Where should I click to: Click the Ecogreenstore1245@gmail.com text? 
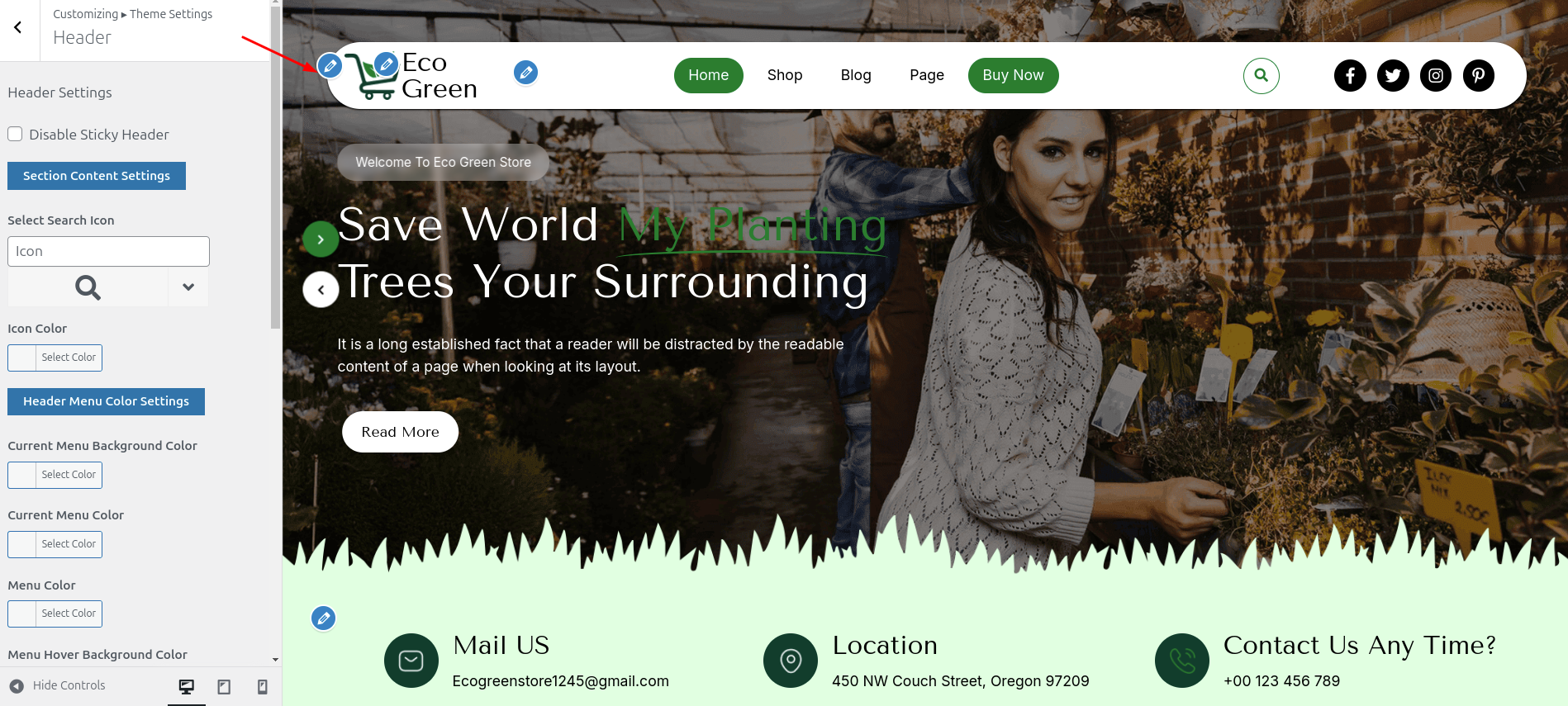(561, 681)
